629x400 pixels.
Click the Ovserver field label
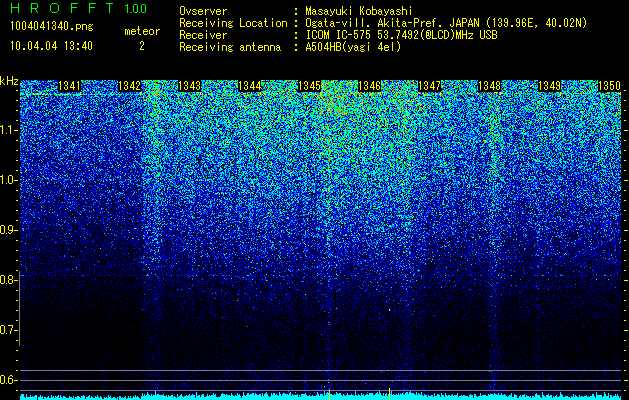pyautogui.click(x=203, y=11)
